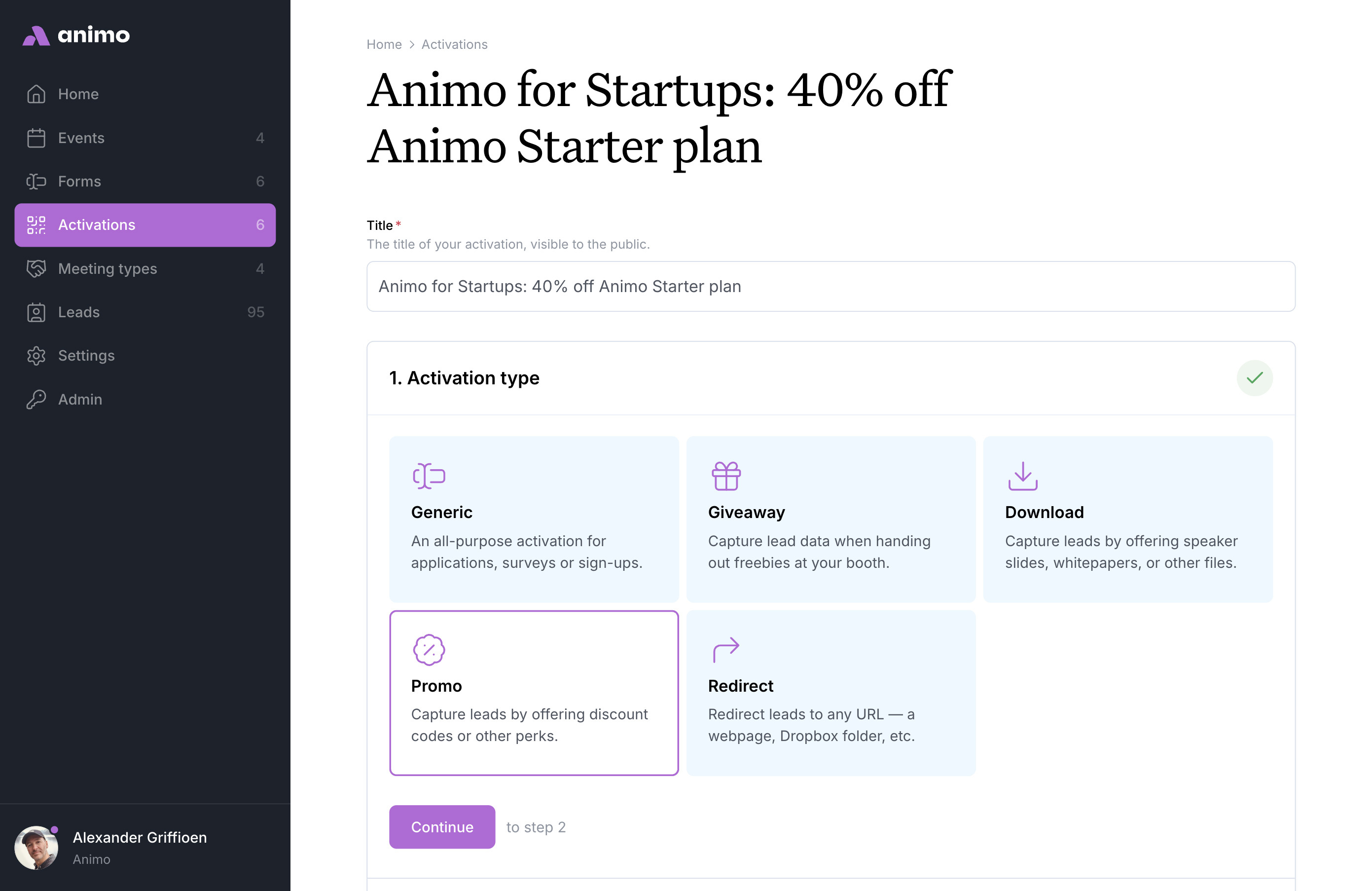
Task: Open the Activations menu item
Action: [144, 225]
